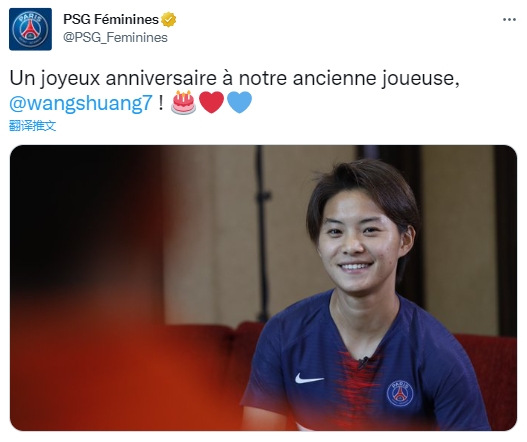The height and width of the screenshot is (442, 527).
Task: Click the PSG Féminines display name
Action: click(111, 19)
